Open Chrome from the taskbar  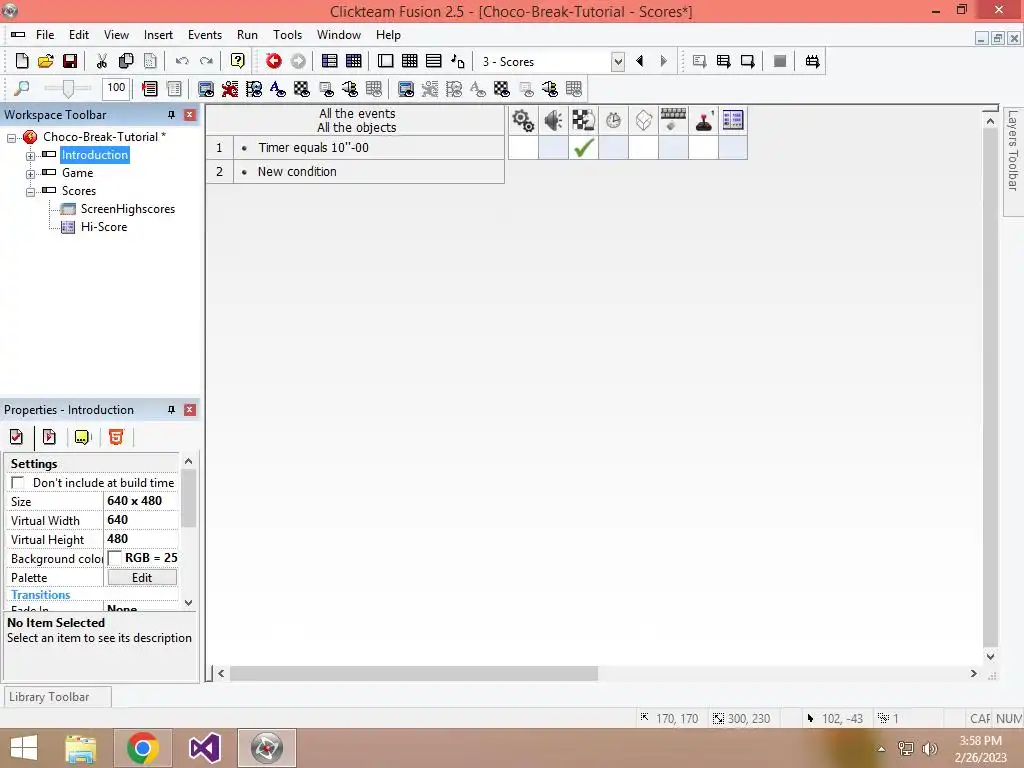143,748
